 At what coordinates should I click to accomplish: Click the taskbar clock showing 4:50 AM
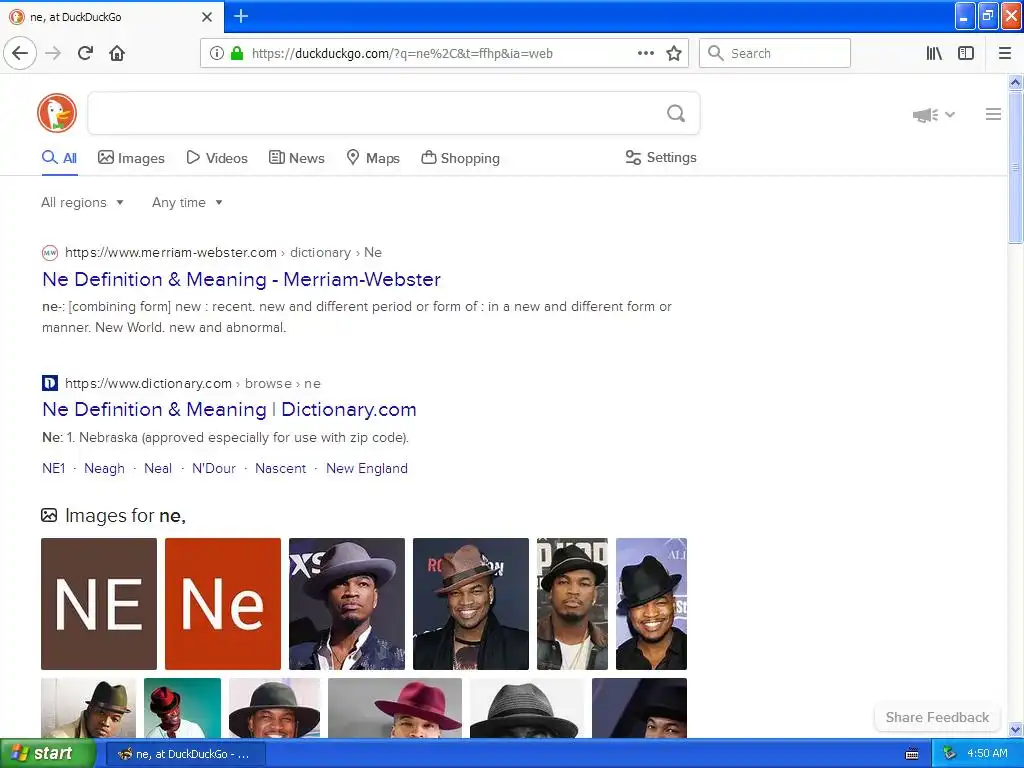[x=987, y=754]
